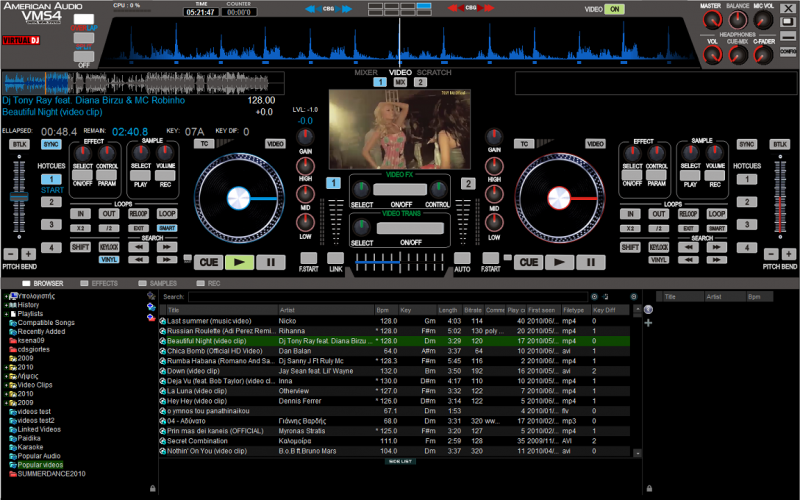Click the X2 loop double on deck 1

[x=81, y=228]
